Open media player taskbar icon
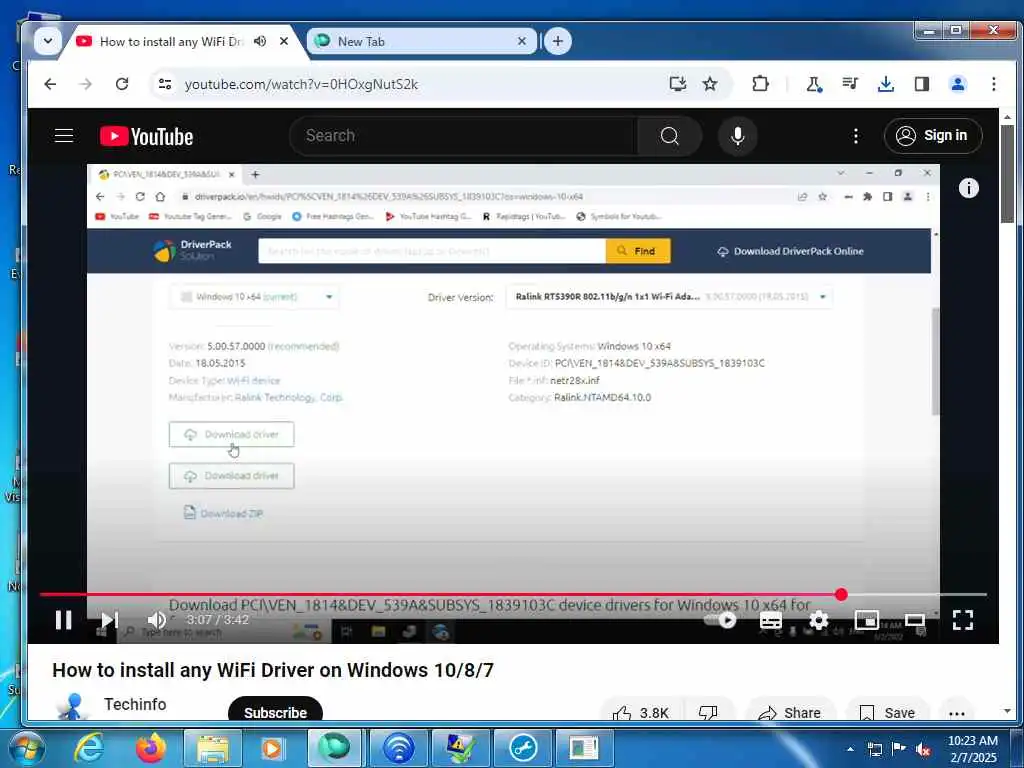Screen dimensions: 1024x768 point(274,748)
